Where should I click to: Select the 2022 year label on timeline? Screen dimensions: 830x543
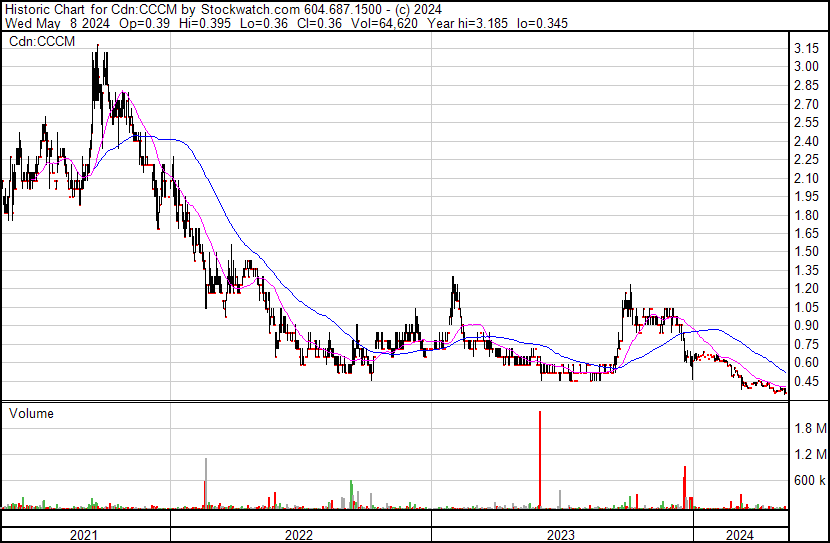coord(298,535)
